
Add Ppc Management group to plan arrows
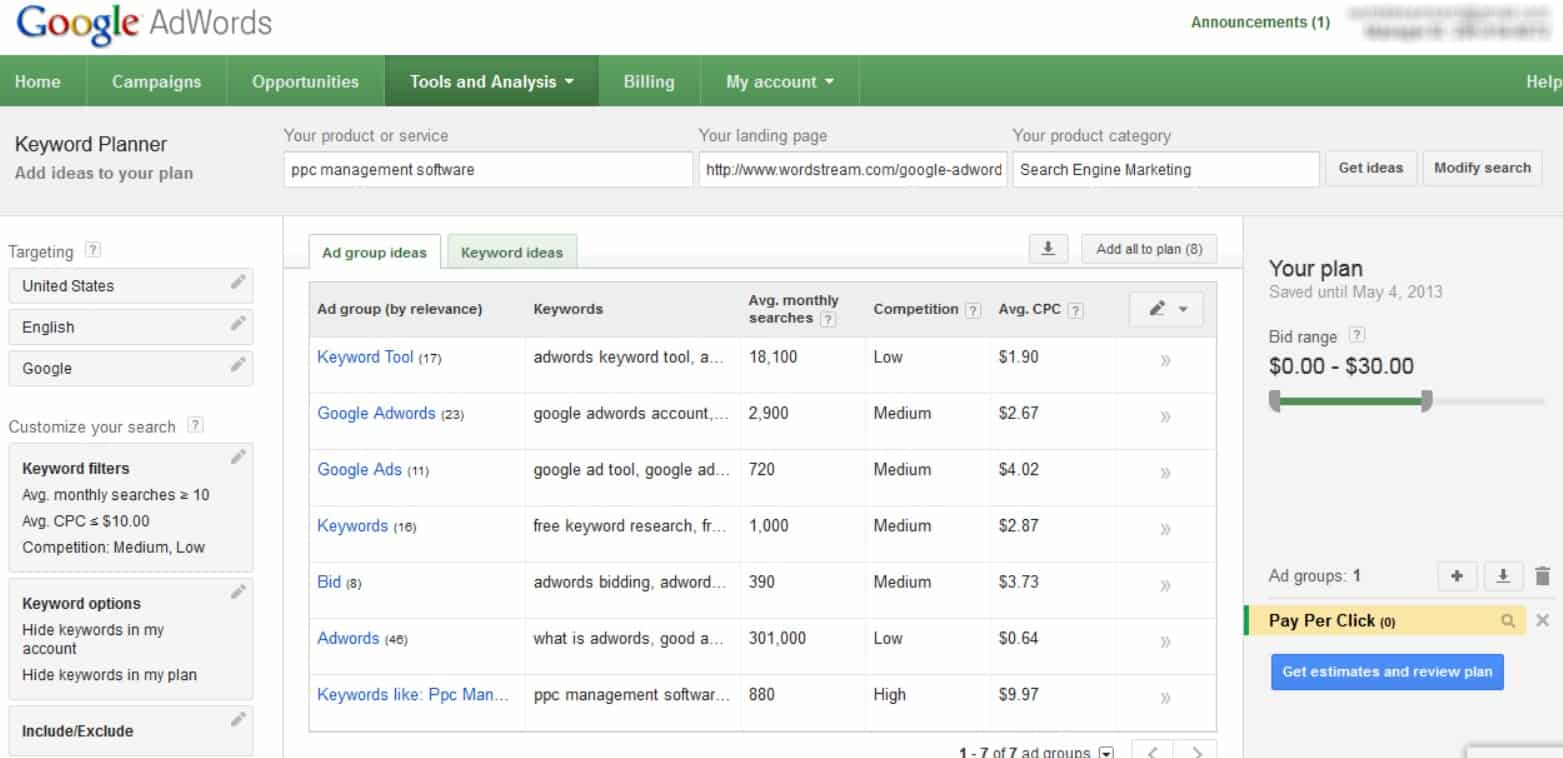[x=1165, y=698]
